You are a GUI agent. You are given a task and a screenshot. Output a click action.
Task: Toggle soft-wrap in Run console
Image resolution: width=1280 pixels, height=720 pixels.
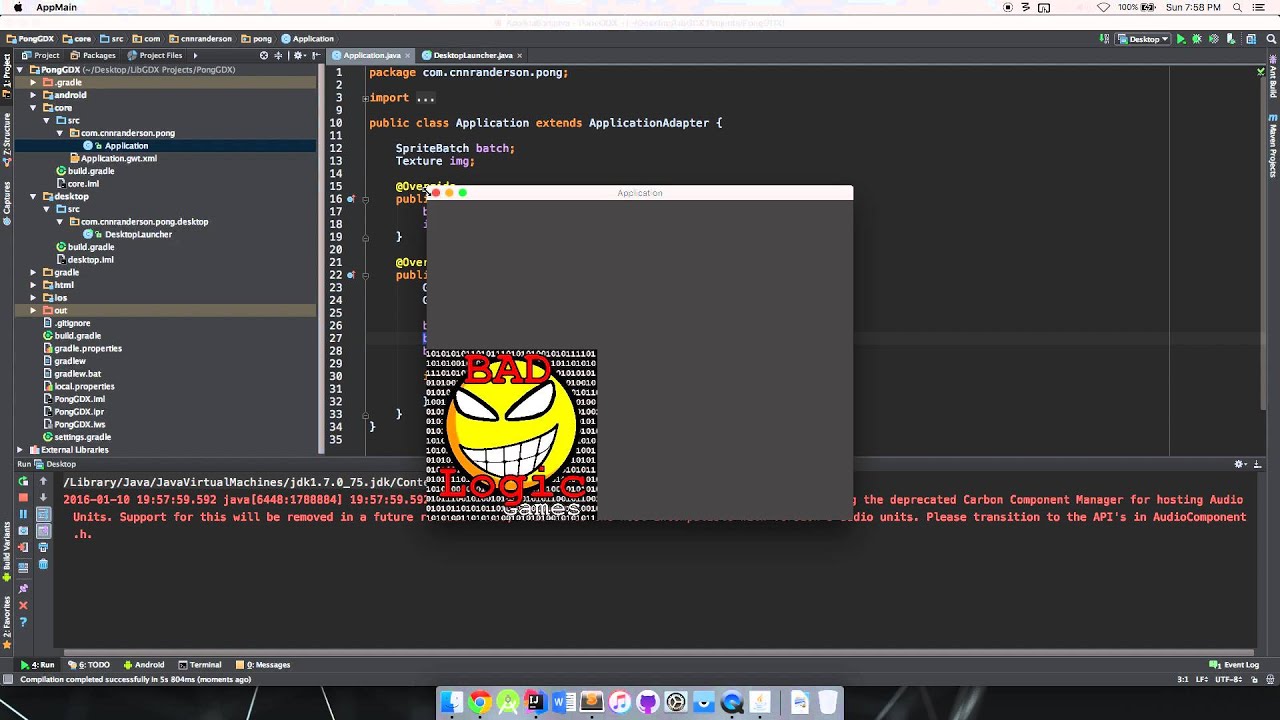(x=43, y=514)
